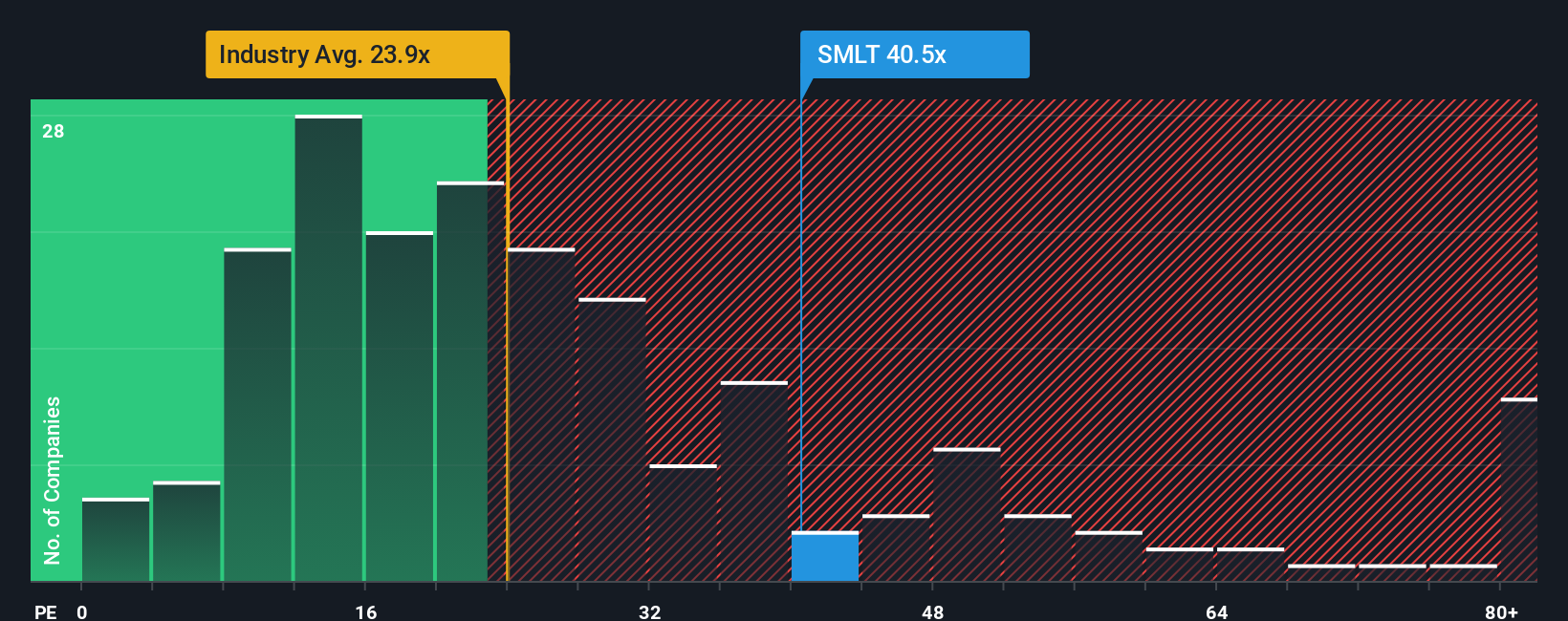The height and width of the screenshot is (621, 1568).
Task: Click the x-axis tick label 0
Action: (82, 611)
